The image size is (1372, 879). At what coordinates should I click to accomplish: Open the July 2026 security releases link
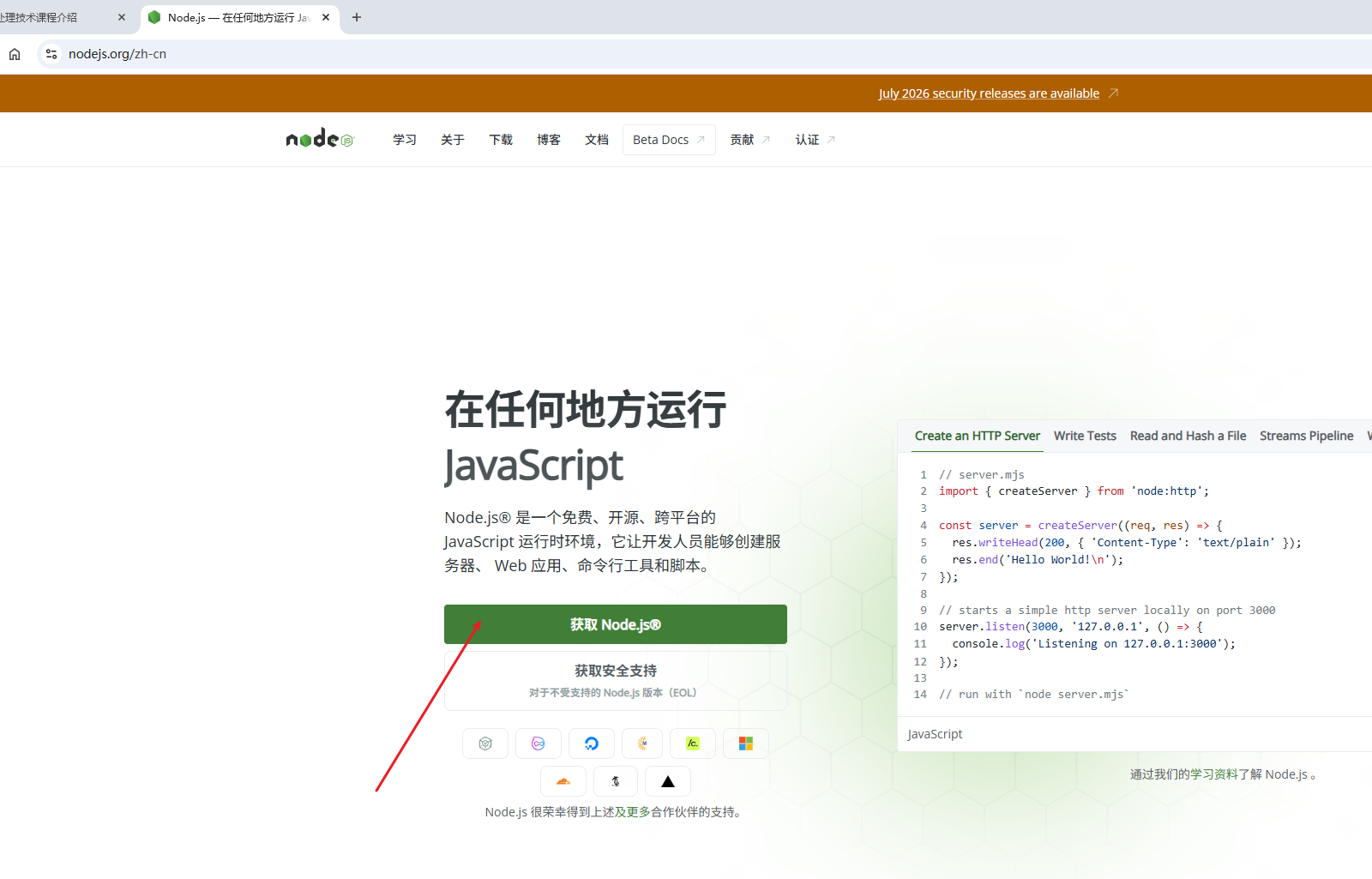coord(989,93)
